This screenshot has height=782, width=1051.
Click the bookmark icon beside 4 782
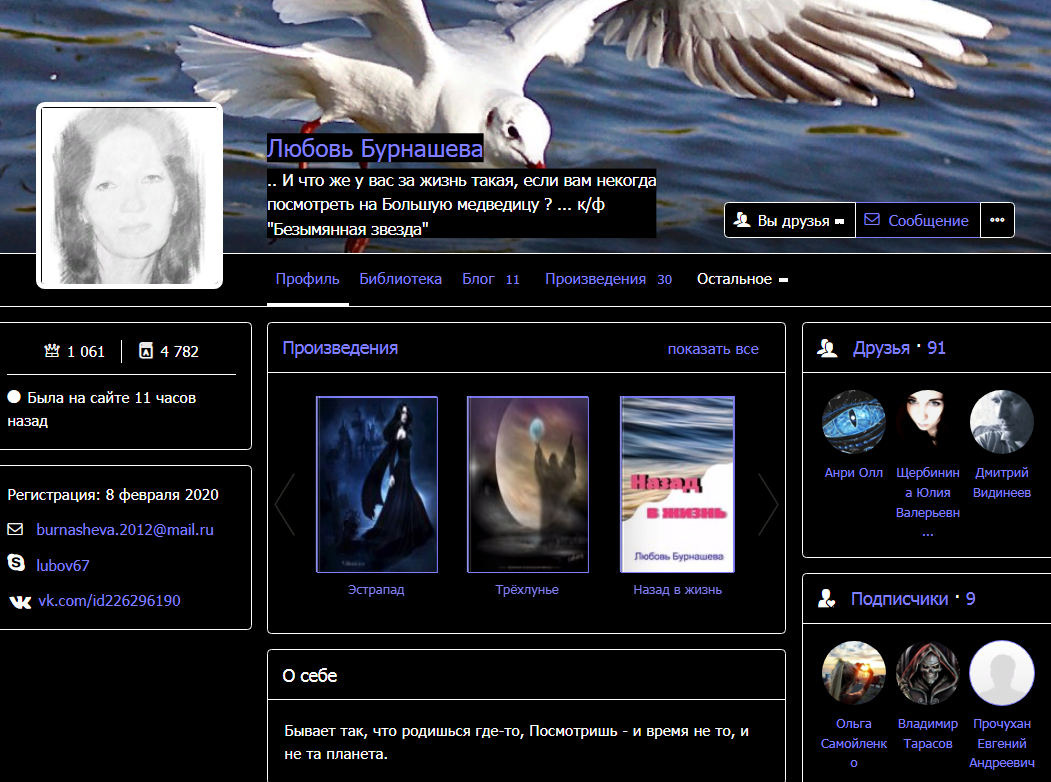146,351
